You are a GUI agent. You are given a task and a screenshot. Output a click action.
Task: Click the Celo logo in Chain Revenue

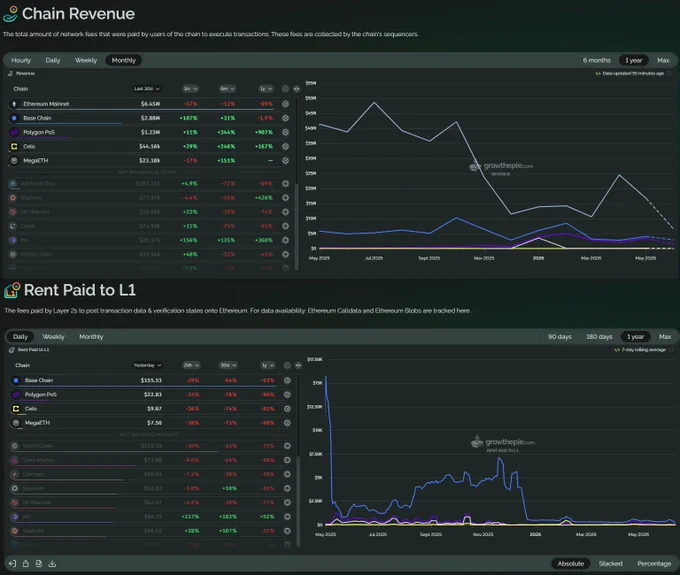(x=14, y=147)
